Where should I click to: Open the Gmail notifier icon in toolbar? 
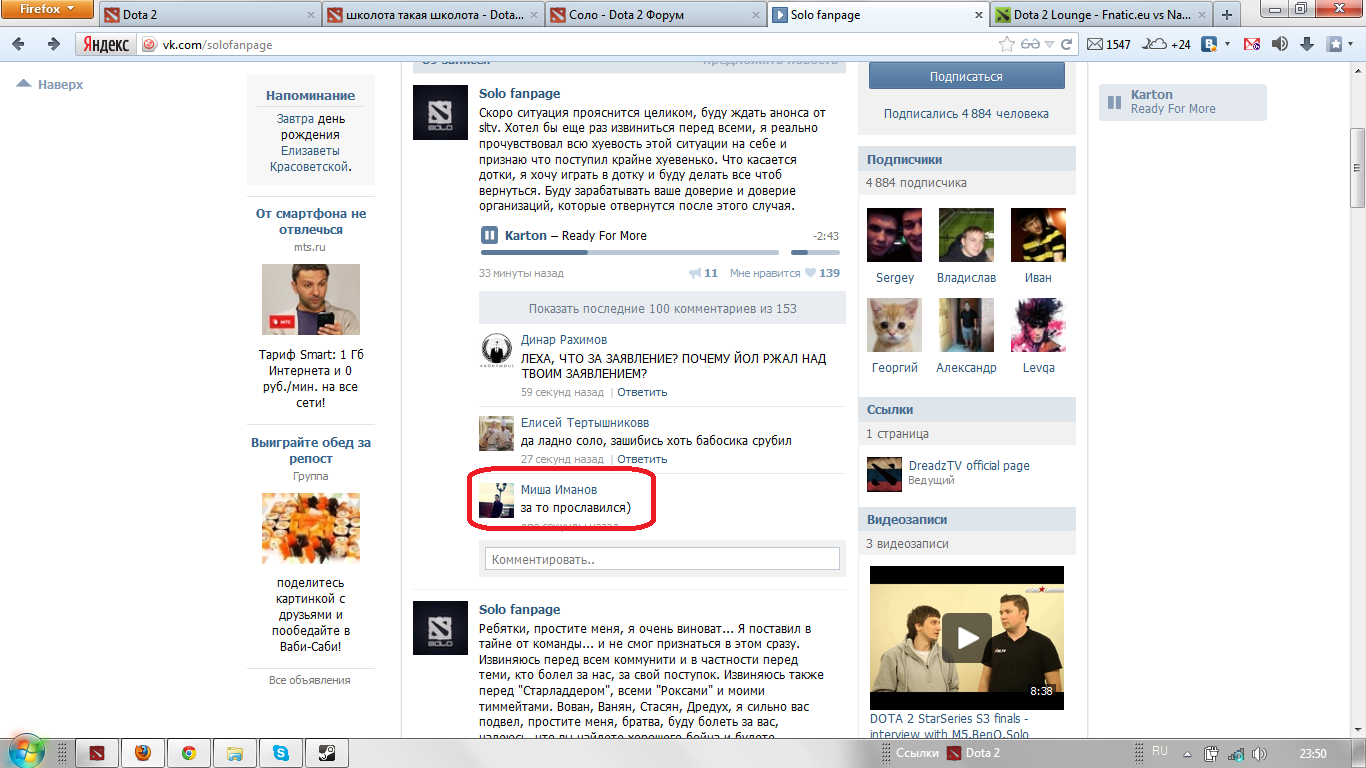(1251, 44)
